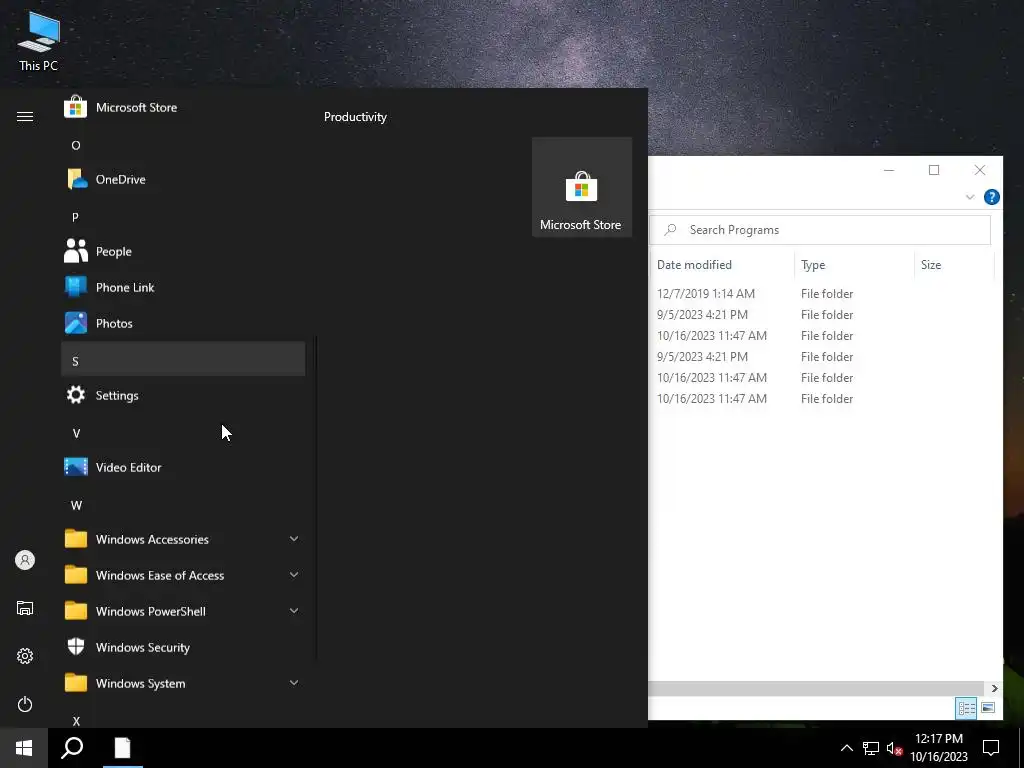Viewport: 1024px width, 768px height.
Task: Open Settings from the app list
Action: (x=183, y=395)
